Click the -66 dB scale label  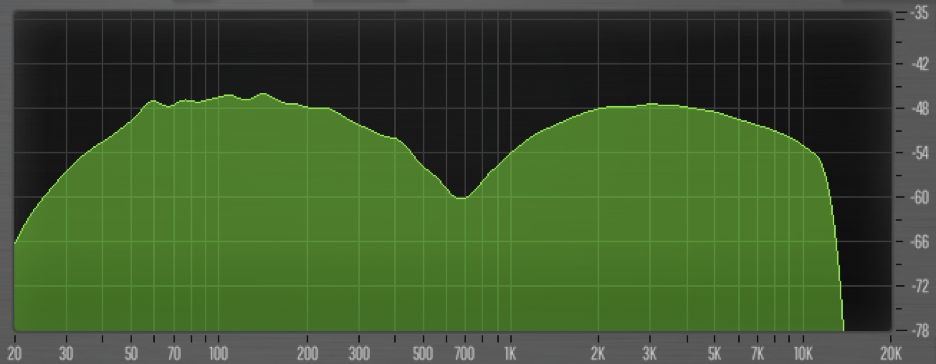(919, 242)
